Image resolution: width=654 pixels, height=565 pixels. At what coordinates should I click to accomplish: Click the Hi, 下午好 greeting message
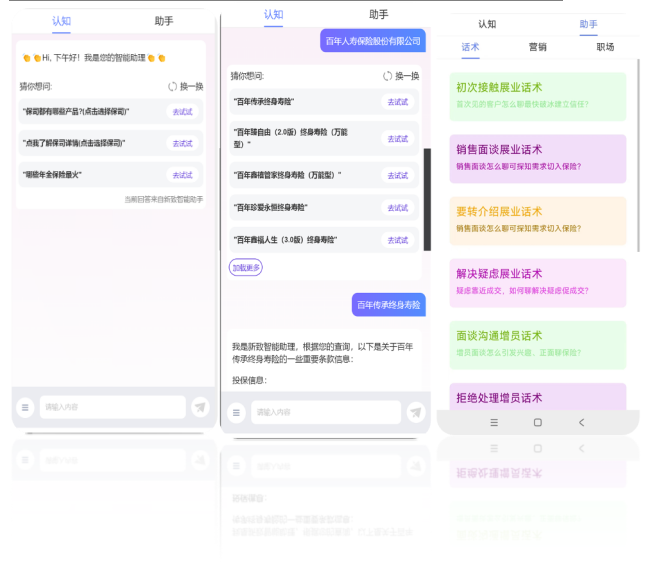tap(94, 58)
